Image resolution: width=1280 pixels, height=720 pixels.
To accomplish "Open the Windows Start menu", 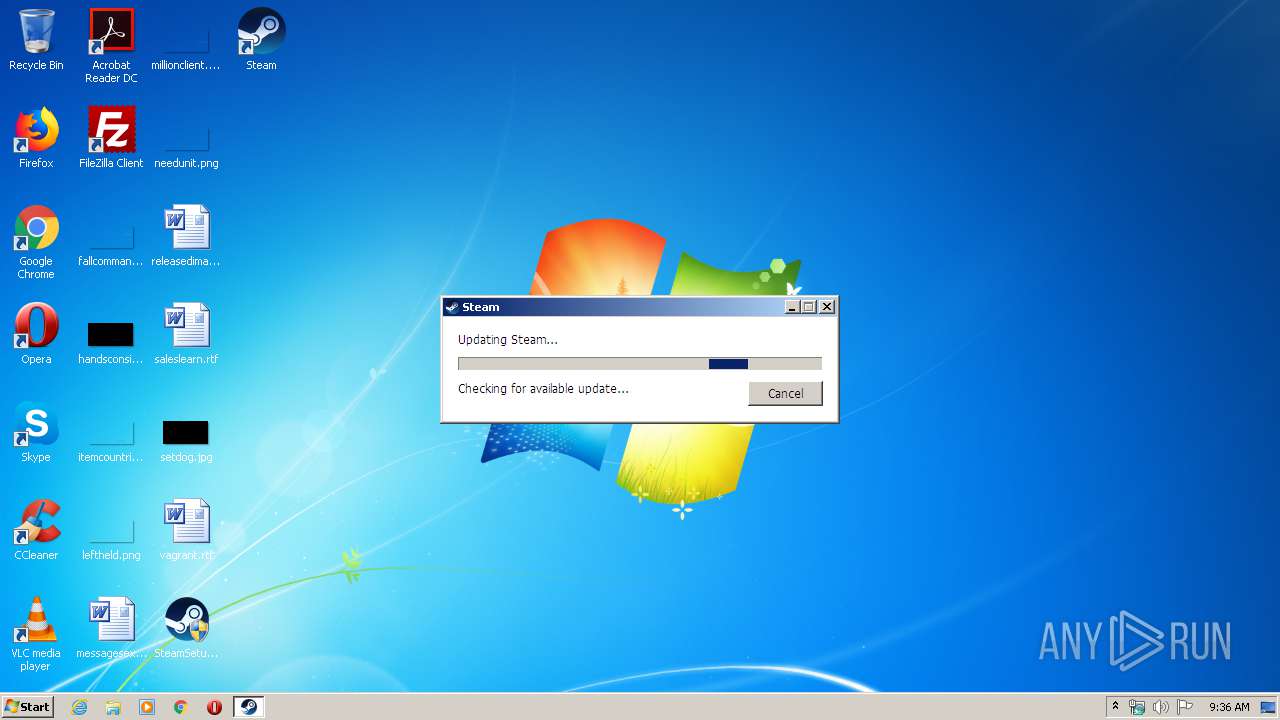I will 27,706.
